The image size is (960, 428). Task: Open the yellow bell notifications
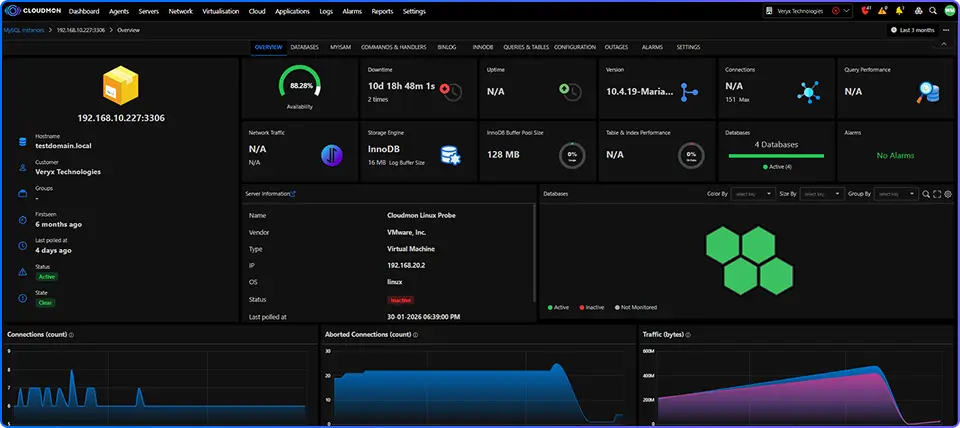(899, 10)
